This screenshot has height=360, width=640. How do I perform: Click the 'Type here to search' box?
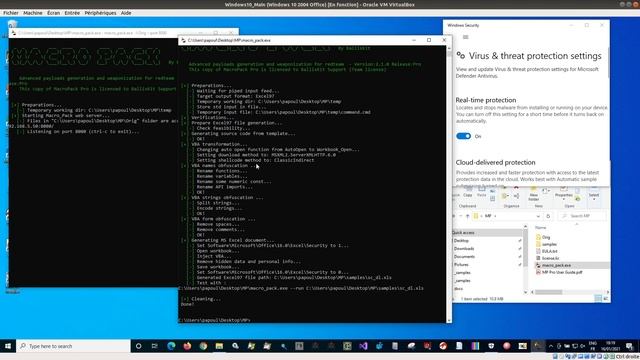pyautogui.click(x=73, y=346)
